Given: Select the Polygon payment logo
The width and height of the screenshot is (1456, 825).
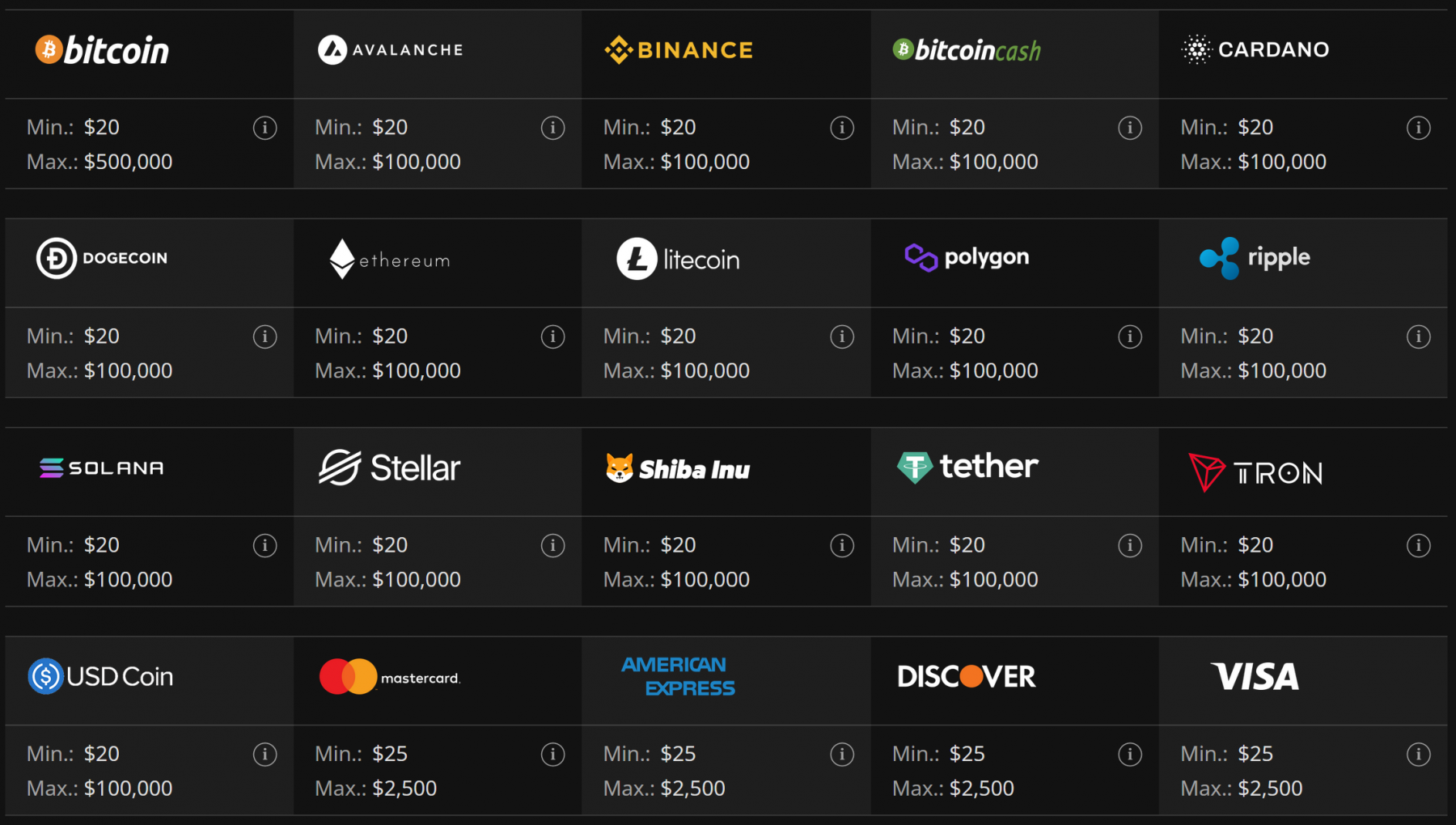Looking at the screenshot, I should [x=967, y=257].
